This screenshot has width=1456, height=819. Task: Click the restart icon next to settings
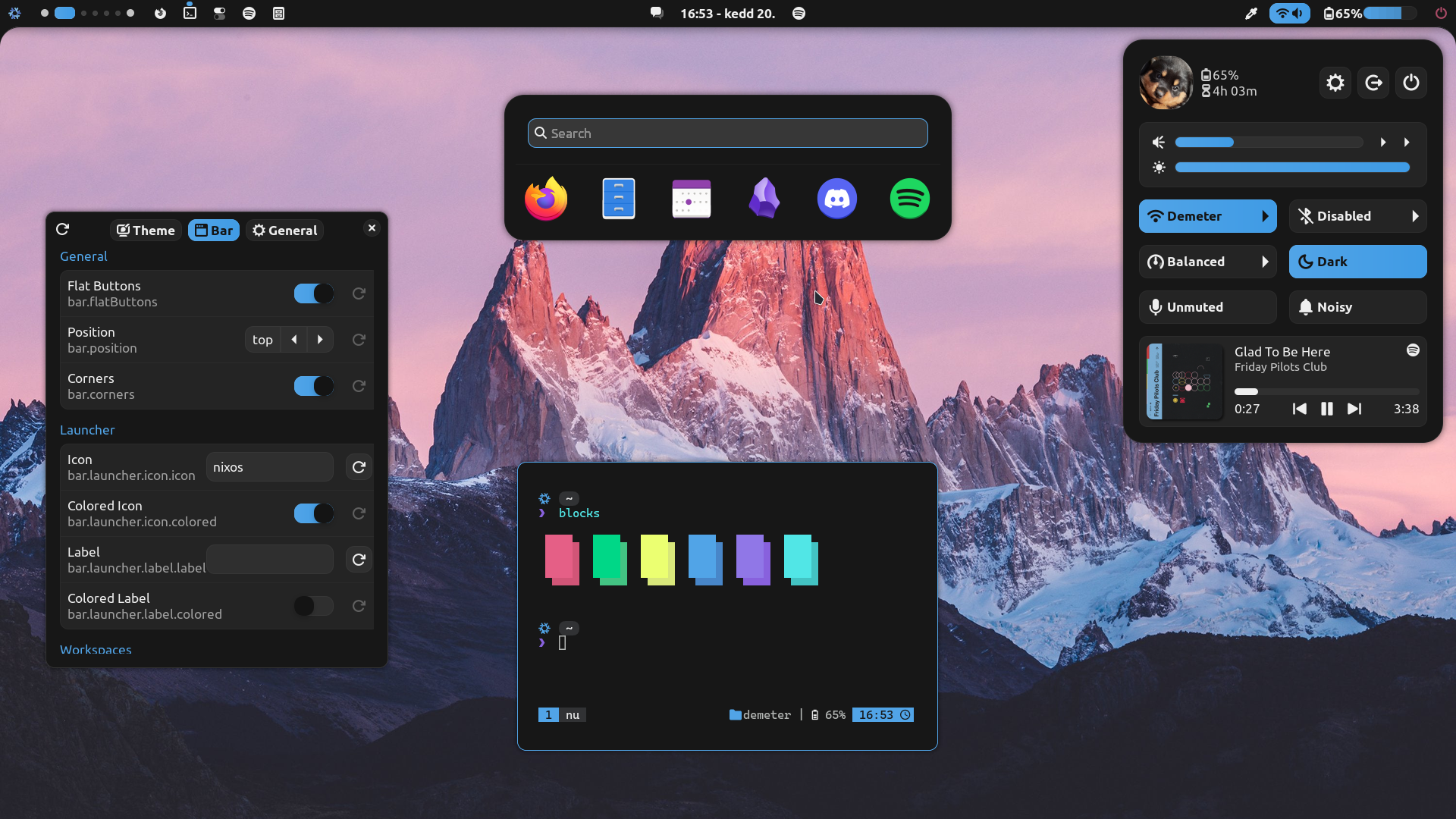coord(1373,83)
